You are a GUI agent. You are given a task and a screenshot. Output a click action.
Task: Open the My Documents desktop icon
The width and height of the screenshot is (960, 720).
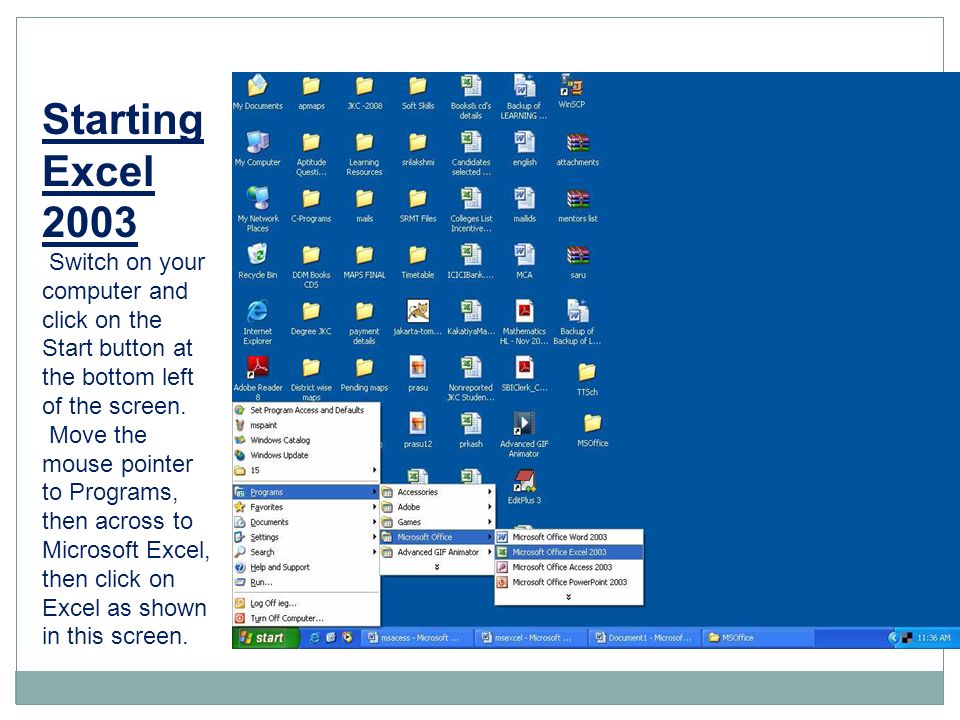tap(258, 92)
